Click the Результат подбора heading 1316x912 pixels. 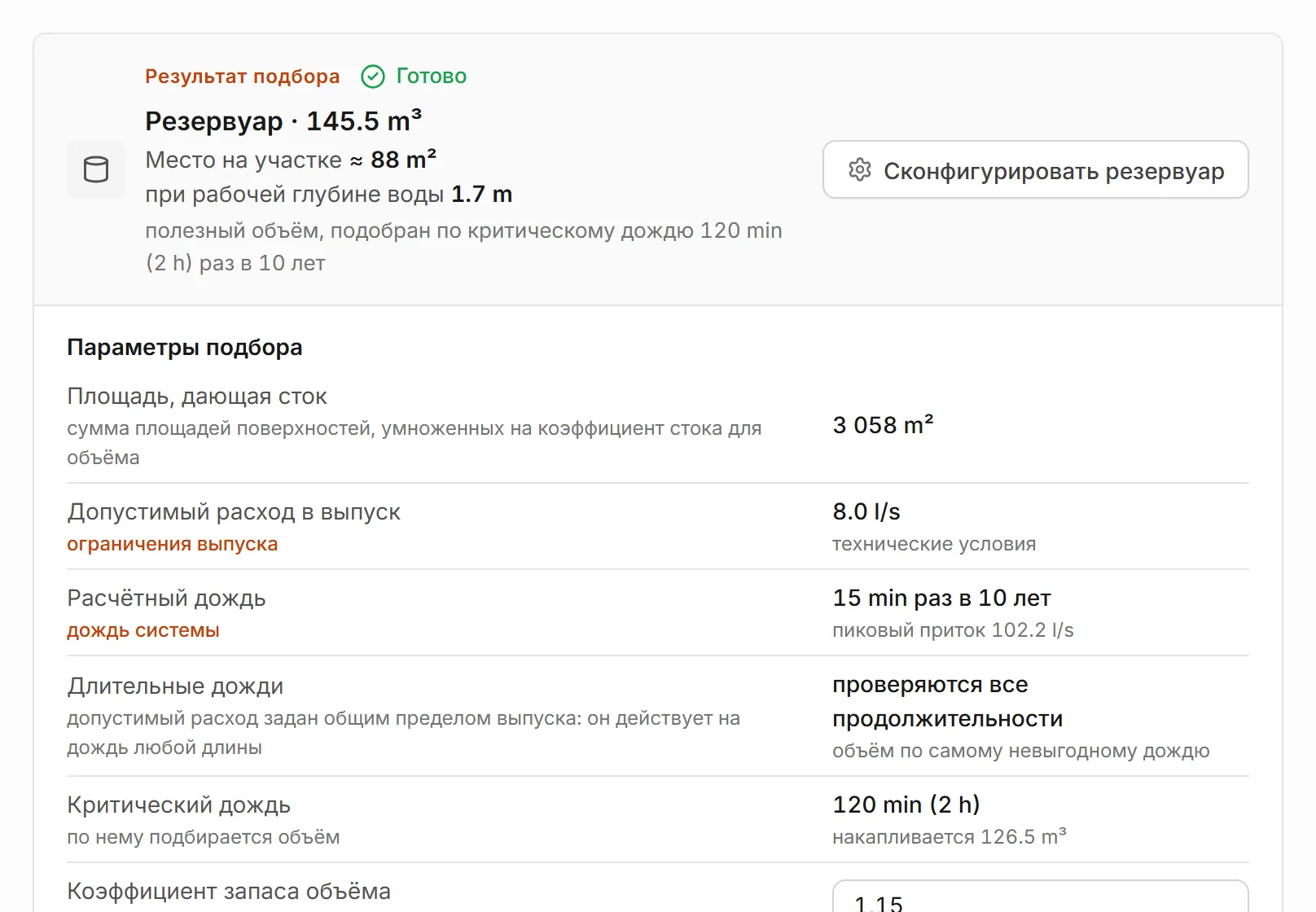pos(243,77)
